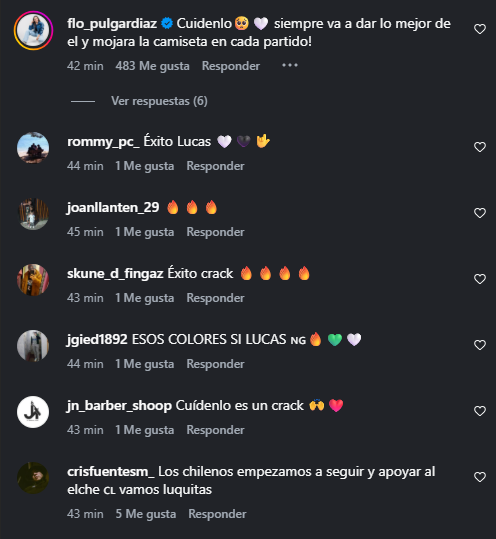
Task: Click Responder under crisfuentesm_'s comment
Action: pyautogui.click(x=217, y=514)
